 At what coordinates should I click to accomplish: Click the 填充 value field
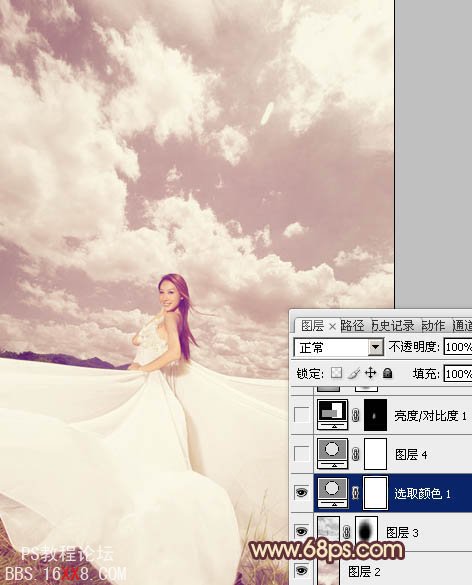[x=458, y=373]
